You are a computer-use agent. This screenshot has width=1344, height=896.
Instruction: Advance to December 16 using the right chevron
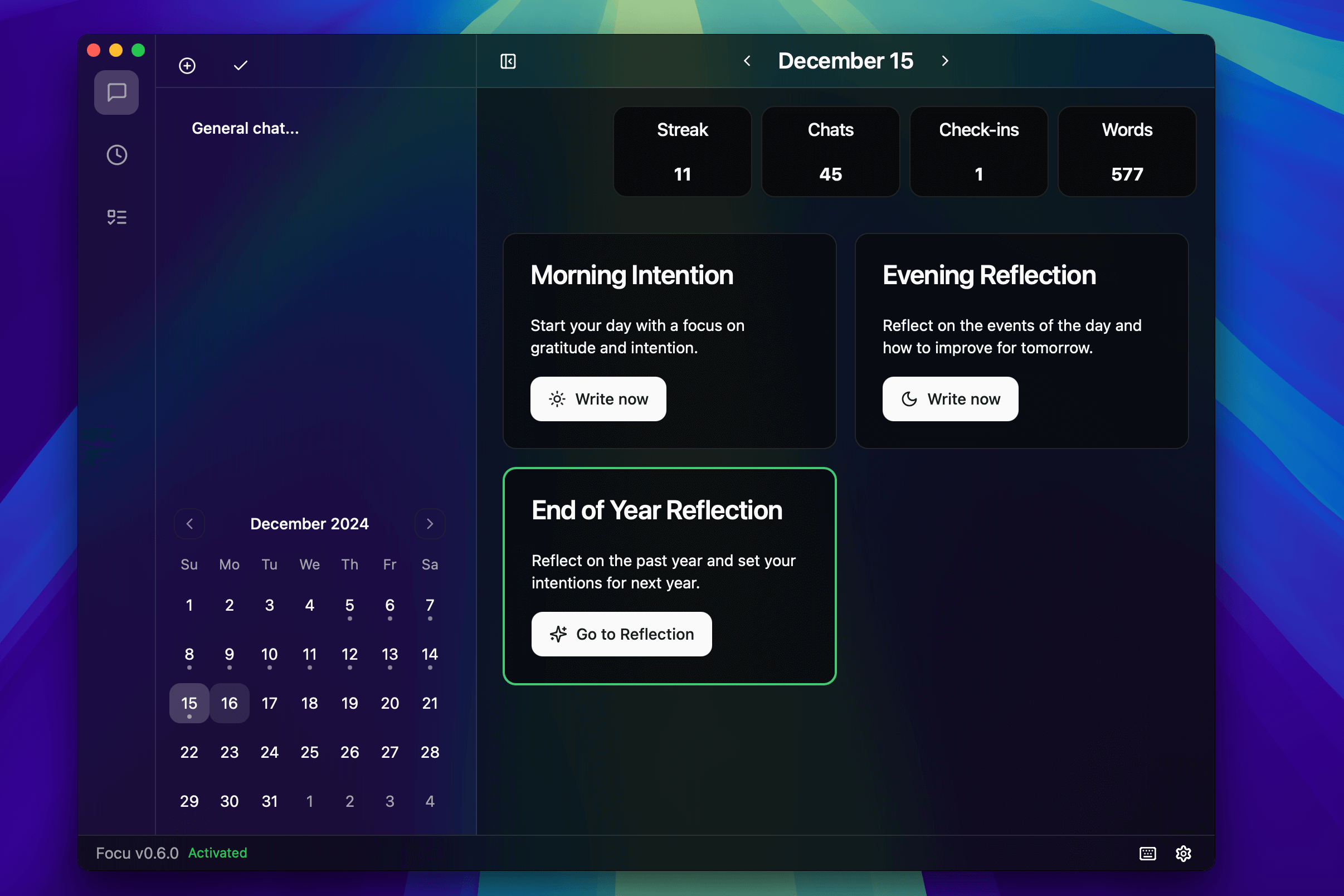(944, 61)
